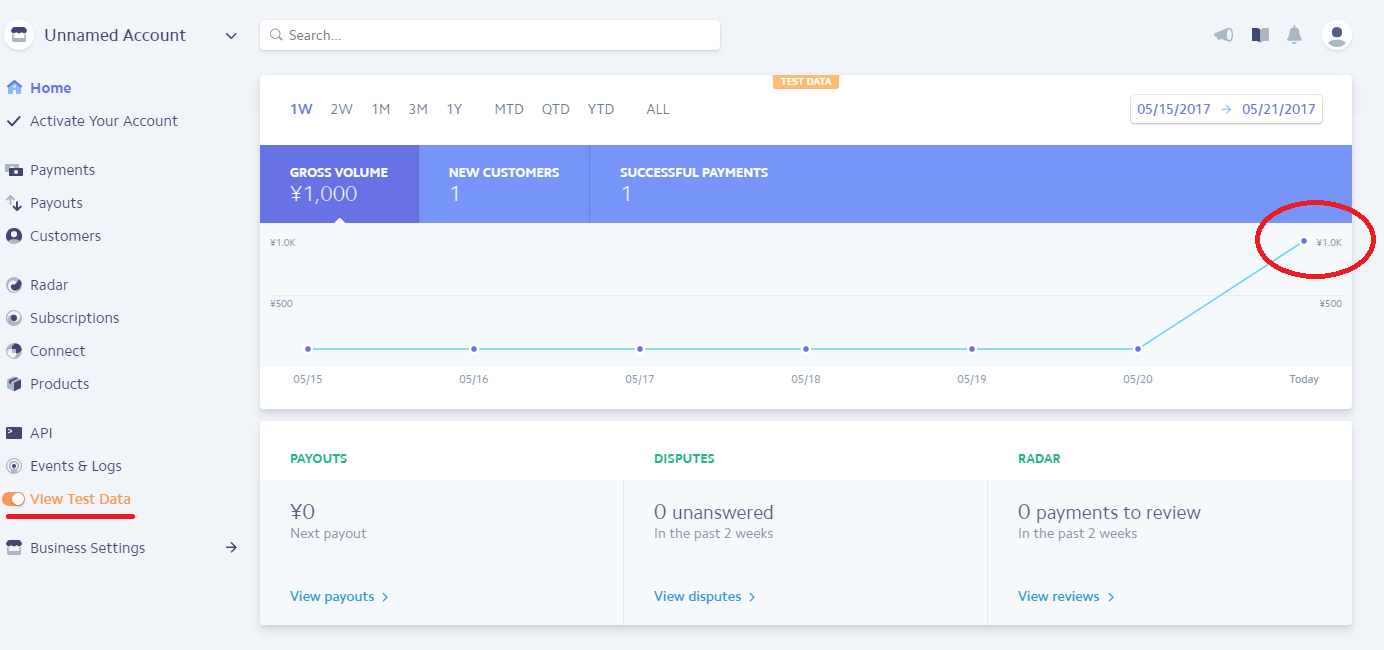Select the Customers sidebar icon
1384x650 pixels.
point(14,236)
